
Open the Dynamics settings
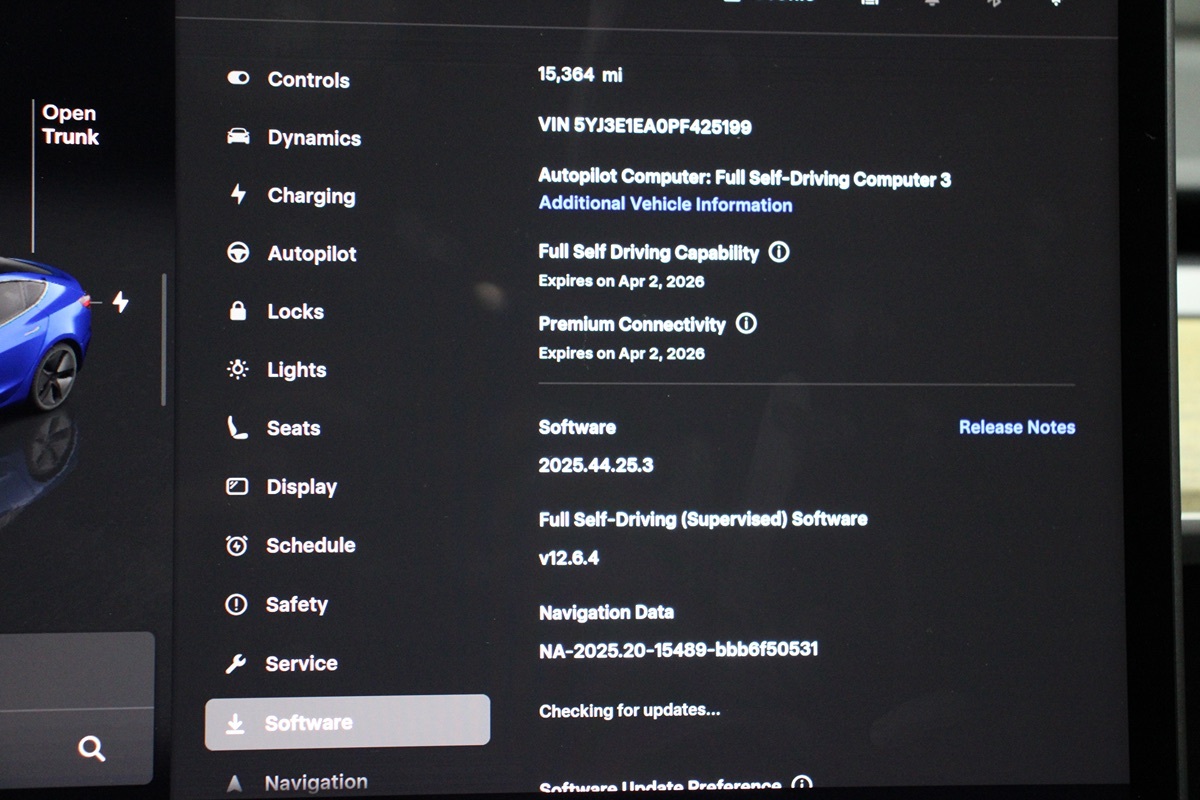[x=313, y=138]
